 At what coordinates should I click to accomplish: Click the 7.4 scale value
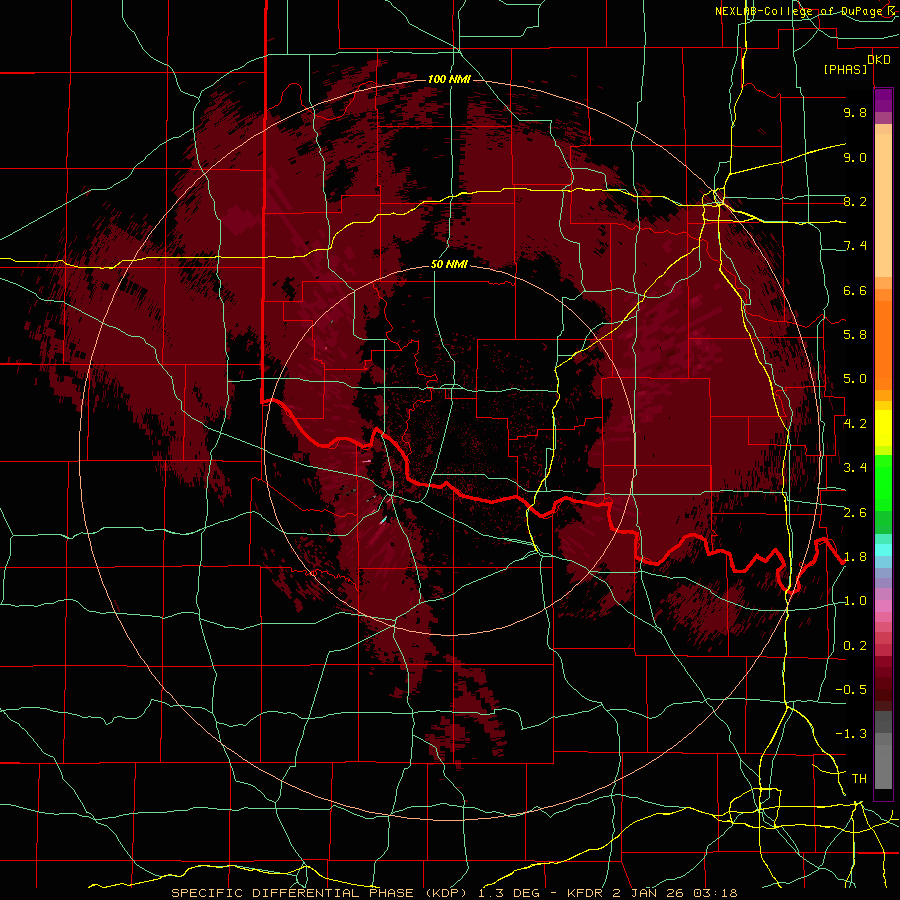coord(855,246)
